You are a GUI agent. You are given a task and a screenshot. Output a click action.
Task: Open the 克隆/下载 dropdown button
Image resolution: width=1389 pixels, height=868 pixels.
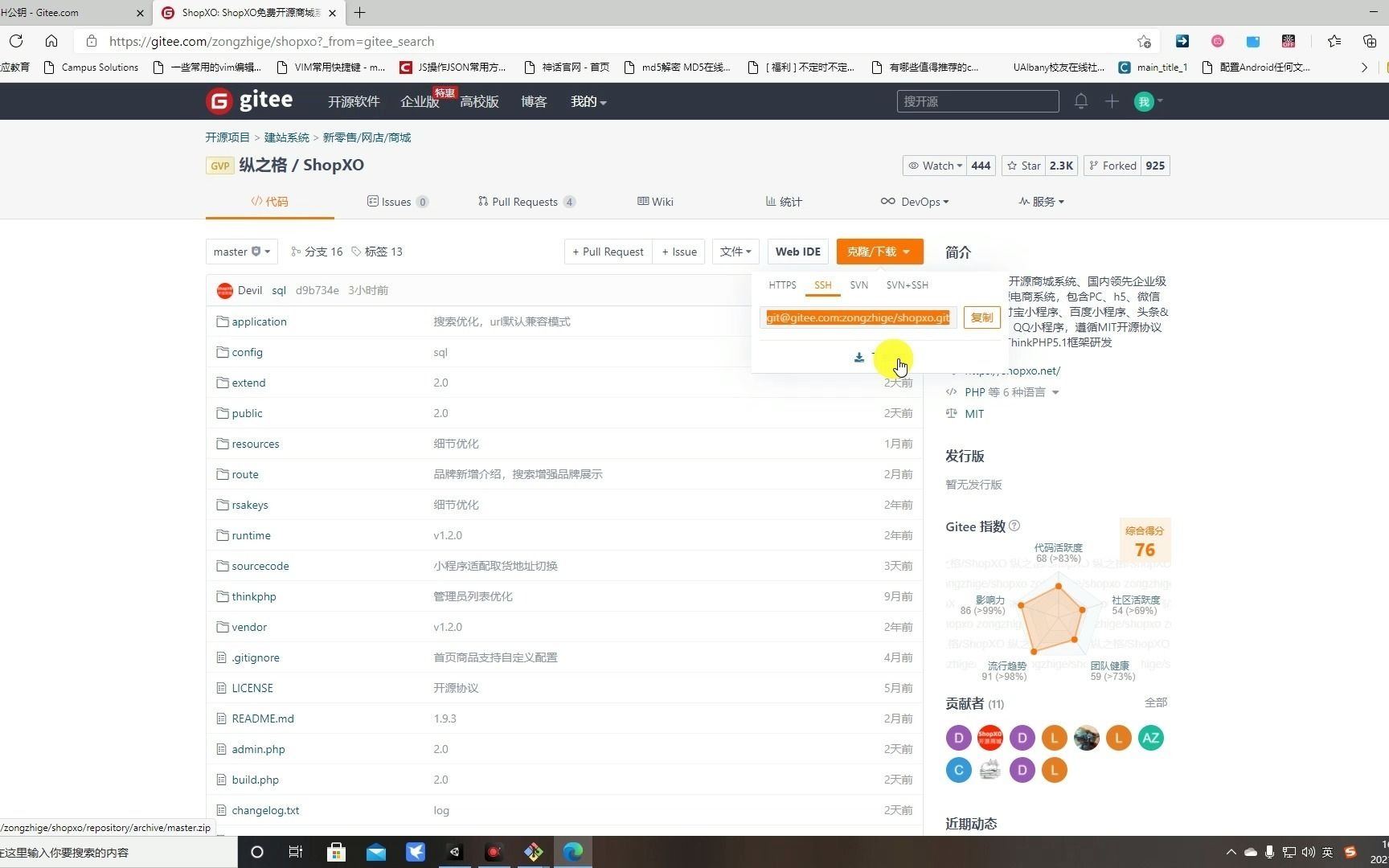879,252
